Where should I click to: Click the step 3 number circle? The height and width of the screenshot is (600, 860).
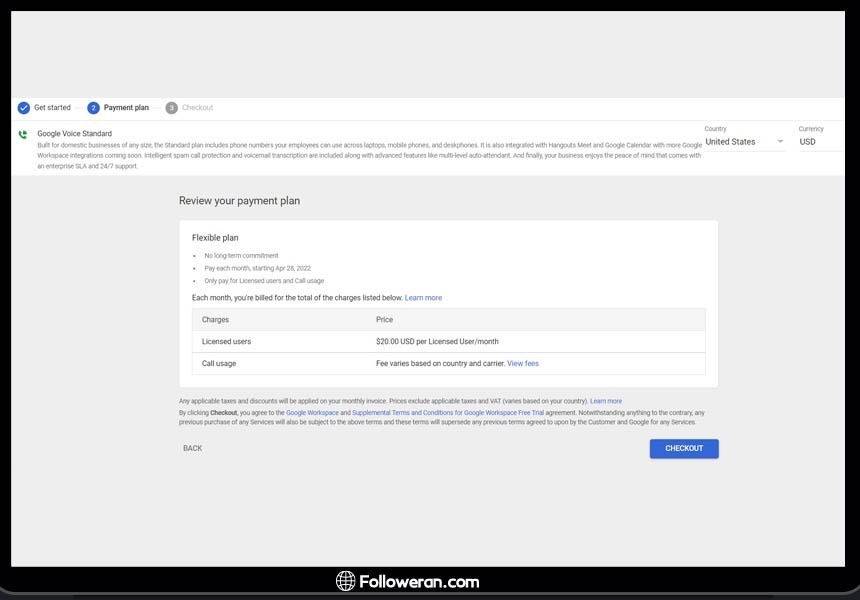tap(172, 108)
